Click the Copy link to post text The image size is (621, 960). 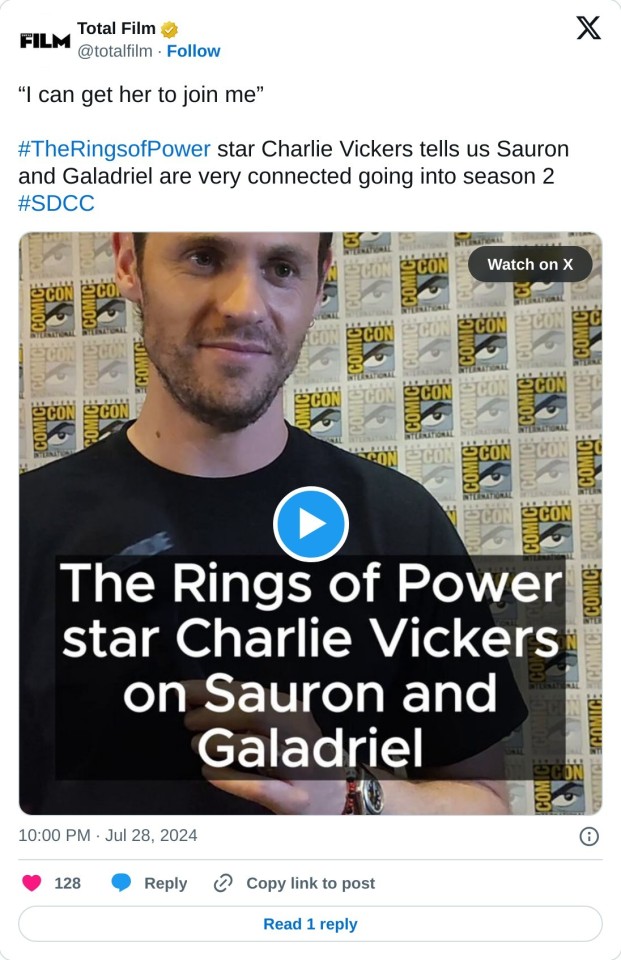click(310, 883)
